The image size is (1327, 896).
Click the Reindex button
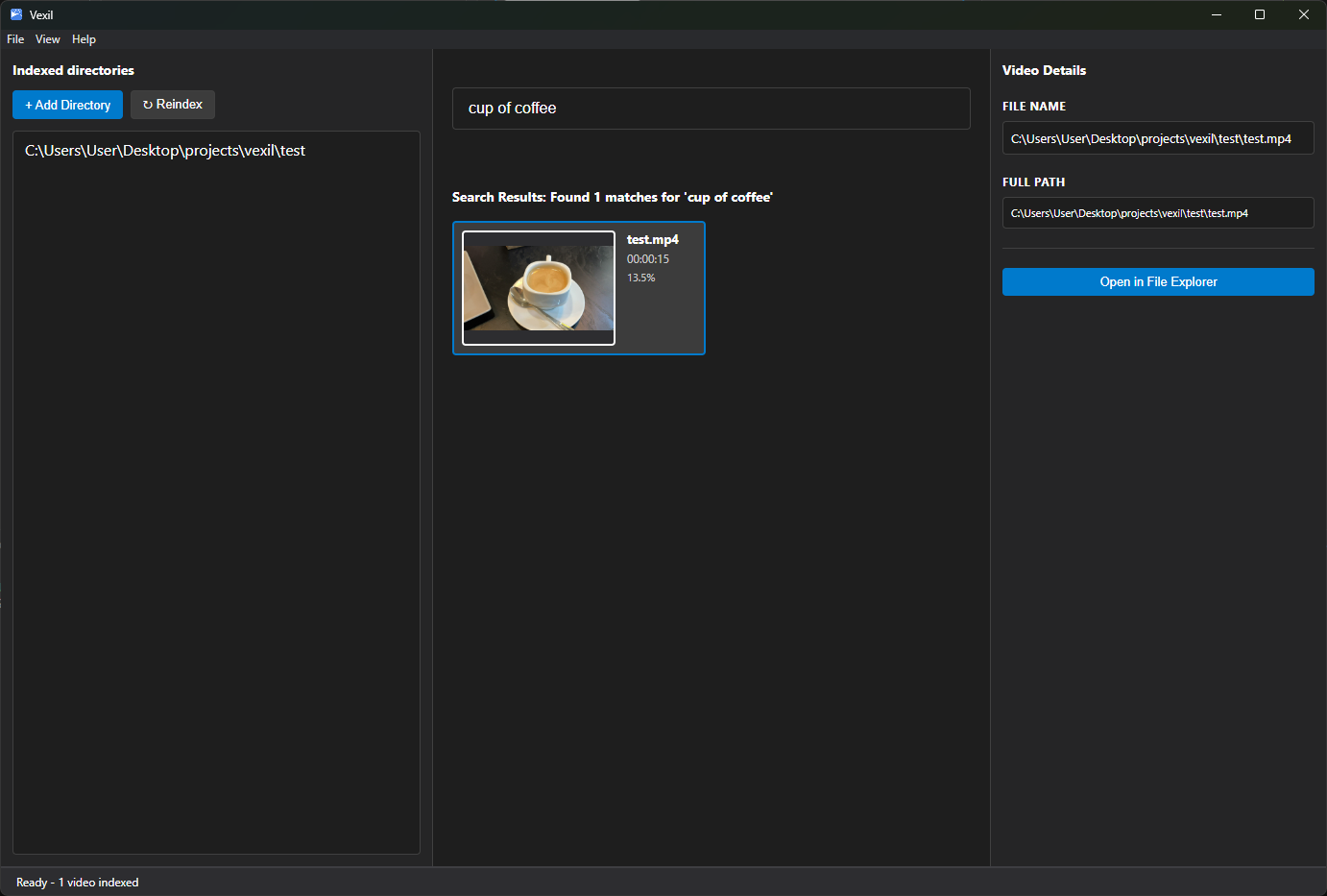tap(172, 104)
